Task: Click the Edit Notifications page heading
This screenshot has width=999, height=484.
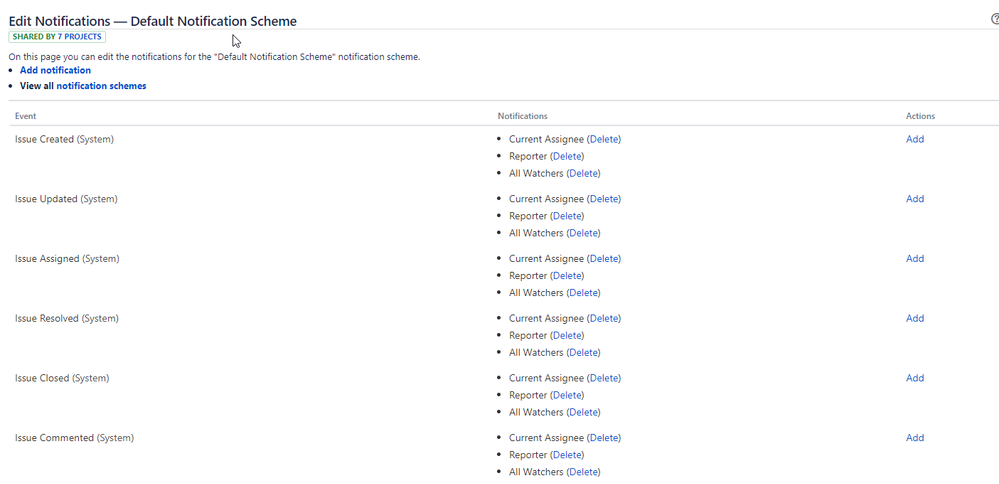Action: [153, 21]
